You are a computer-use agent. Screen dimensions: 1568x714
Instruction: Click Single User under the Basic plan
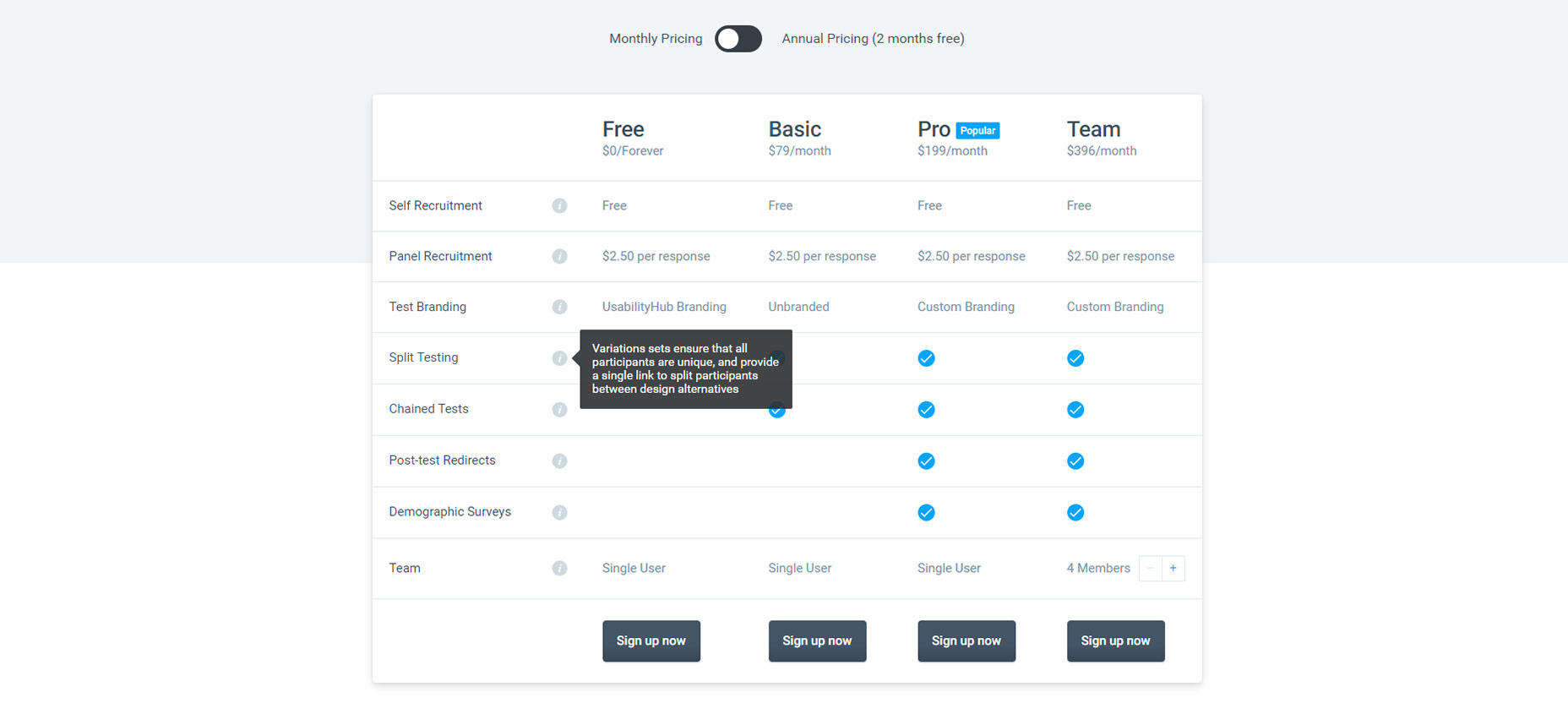point(800,569)
